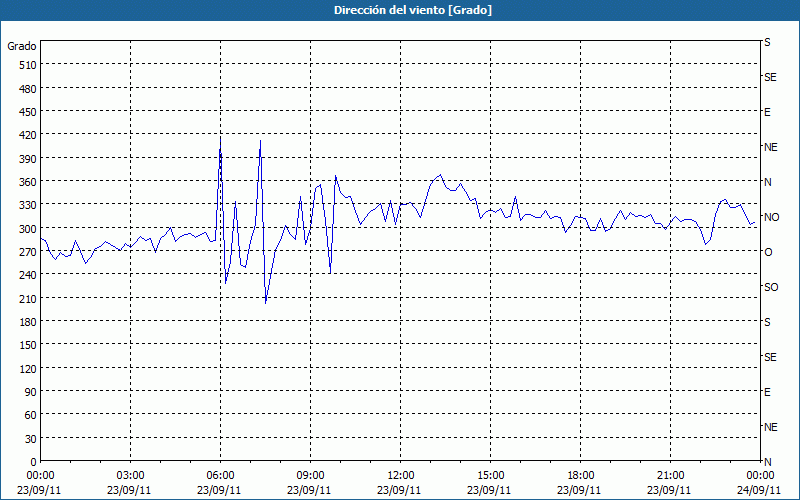Select the 480 value on the degree axis
This screenshot has height=500, width=800.
[x=28, y=89]
